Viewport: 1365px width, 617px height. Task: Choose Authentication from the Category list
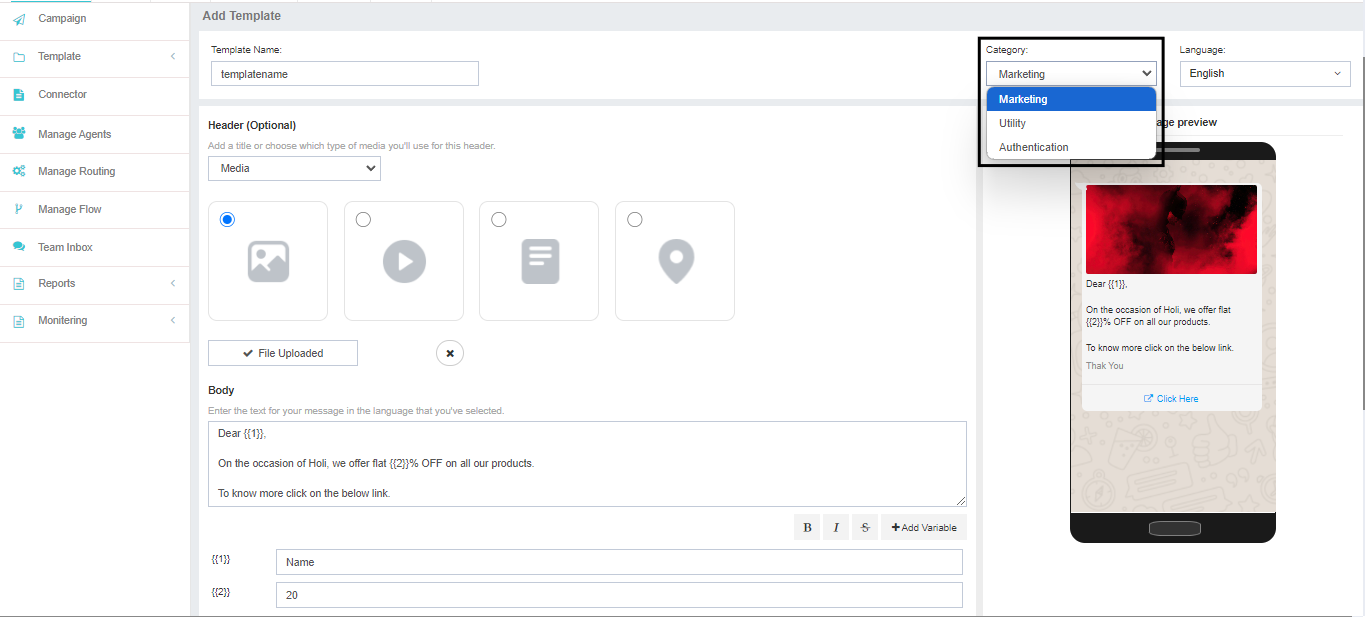click(1034, 147)
